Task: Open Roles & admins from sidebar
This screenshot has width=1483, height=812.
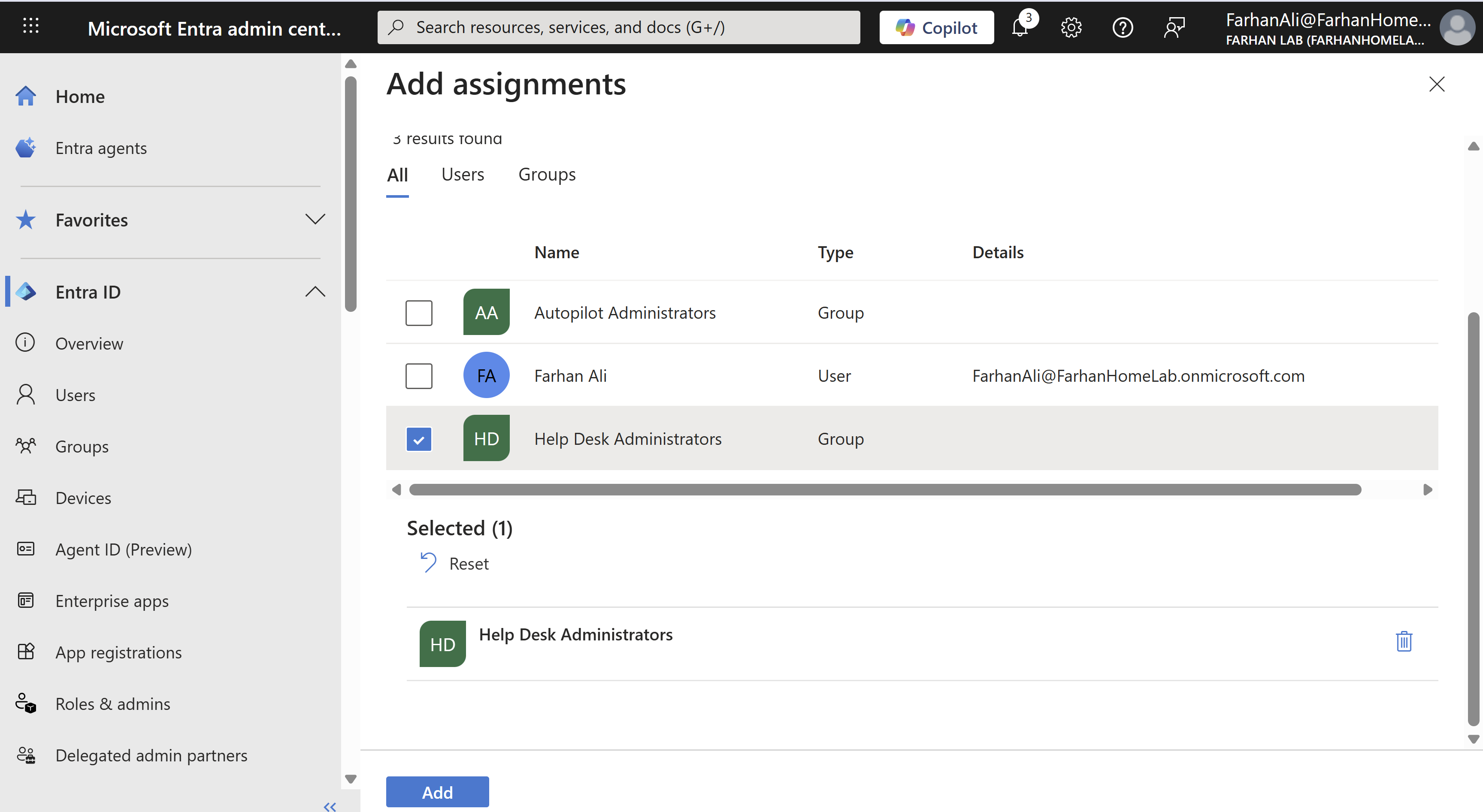Action: (x=113, y=704)
